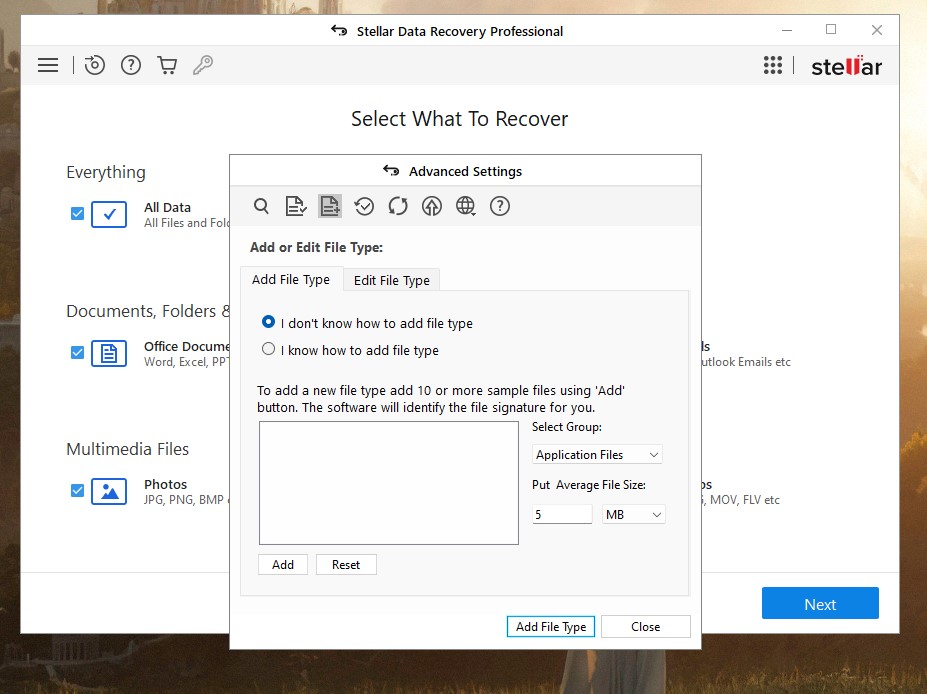Click the "Put Average File Size:" label
The width and height of the screenshot is (927, 694).
click(x=589, y=485)
